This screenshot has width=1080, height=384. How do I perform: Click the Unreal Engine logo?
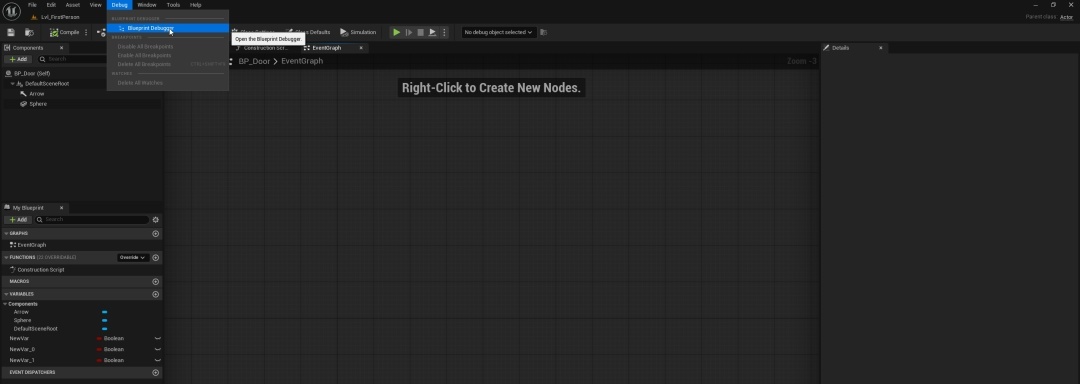(11, 11)
